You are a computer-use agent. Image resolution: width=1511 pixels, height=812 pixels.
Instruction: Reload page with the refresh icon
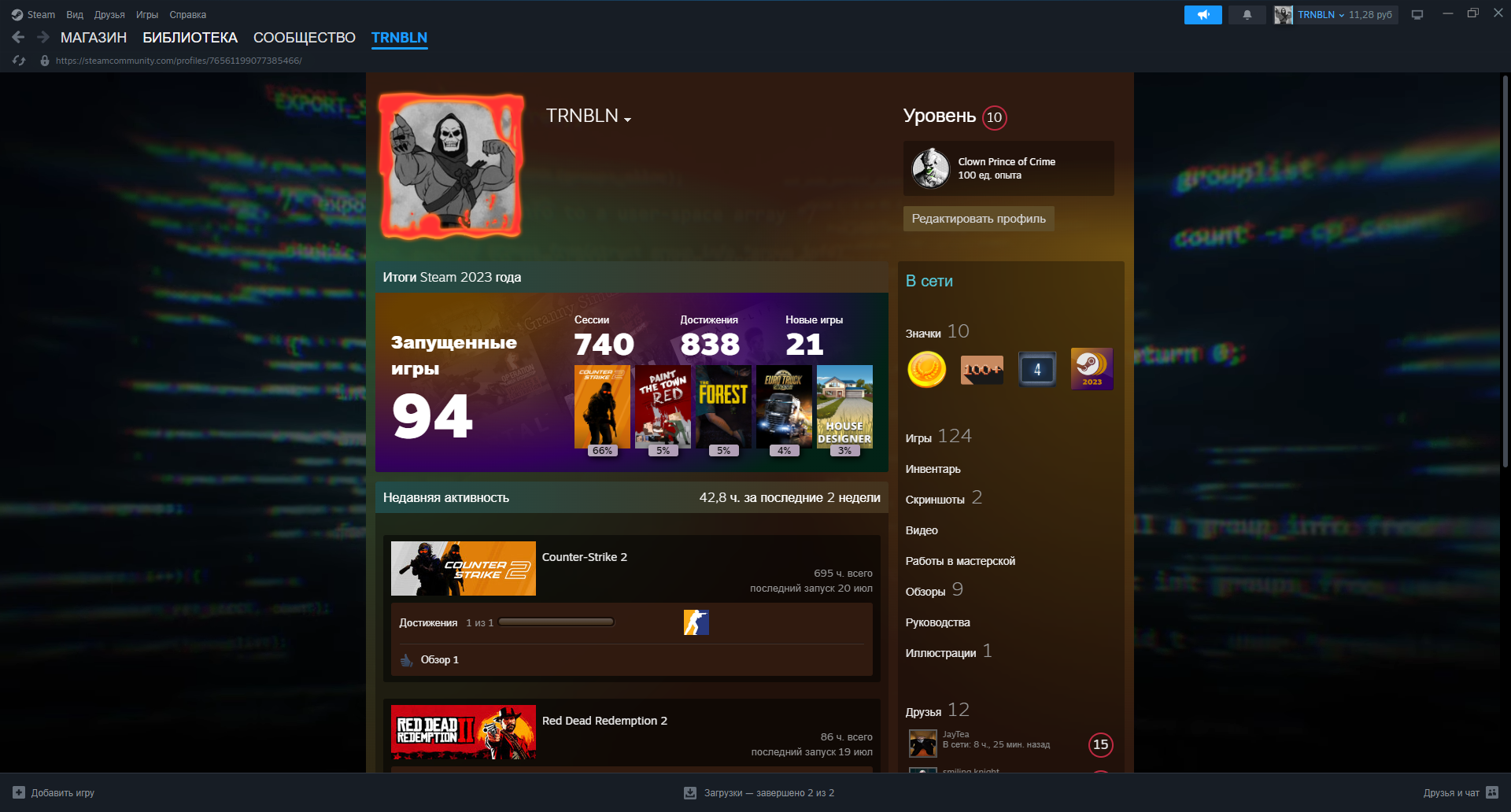(19, 61)
